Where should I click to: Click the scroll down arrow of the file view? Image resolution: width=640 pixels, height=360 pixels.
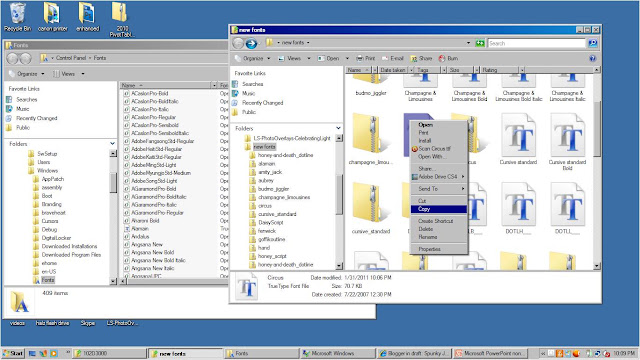597,266
